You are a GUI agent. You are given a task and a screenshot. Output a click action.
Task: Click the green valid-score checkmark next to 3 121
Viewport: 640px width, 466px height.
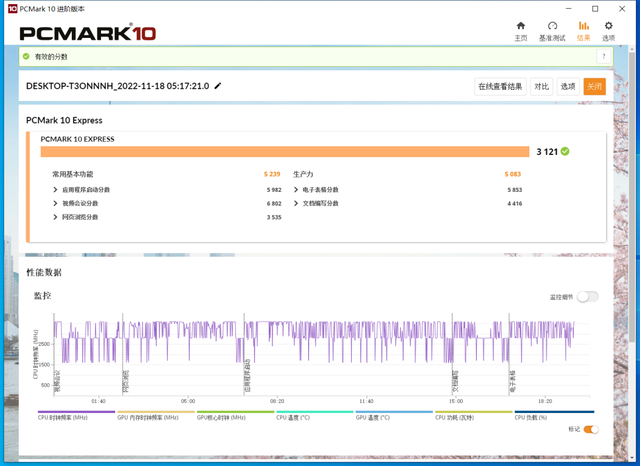[x=565, y=151]
